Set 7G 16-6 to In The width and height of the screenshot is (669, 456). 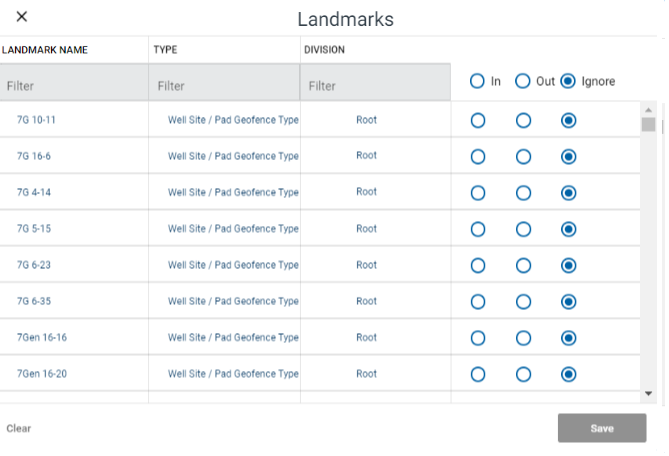(x=478, y=157)
